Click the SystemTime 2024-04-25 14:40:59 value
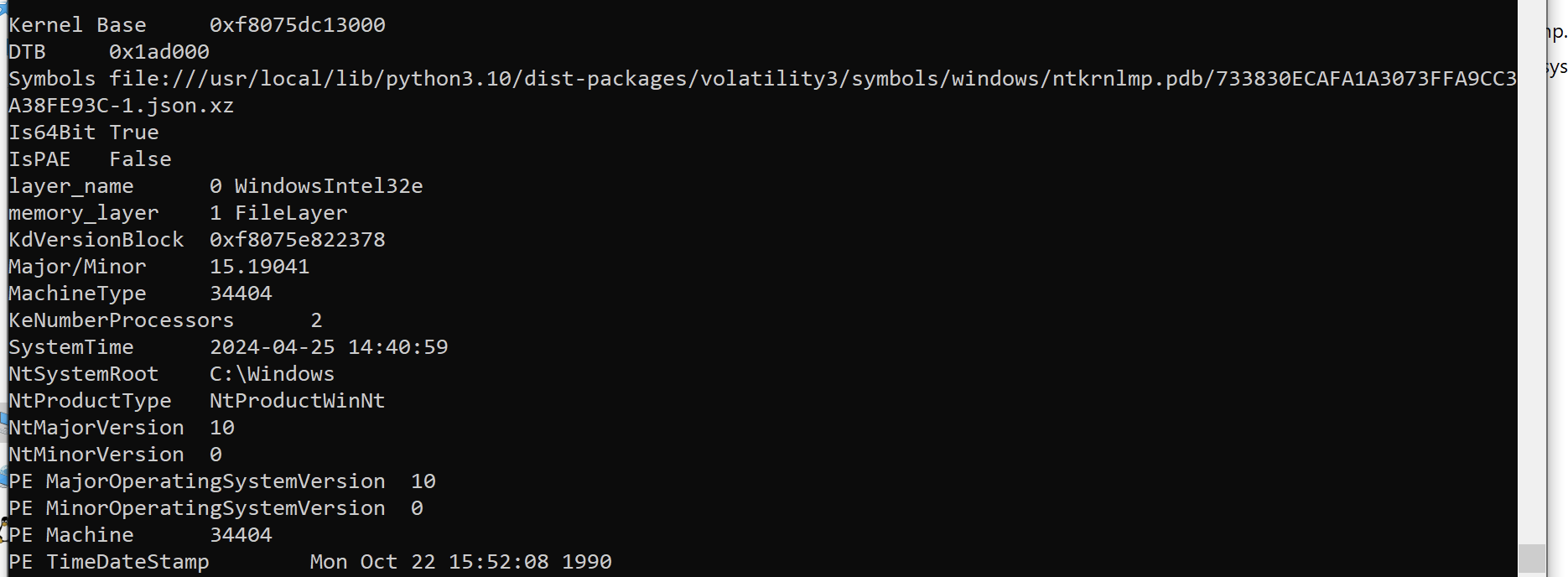The height and width of the screenshot is (577, 1568). (329, 347)
